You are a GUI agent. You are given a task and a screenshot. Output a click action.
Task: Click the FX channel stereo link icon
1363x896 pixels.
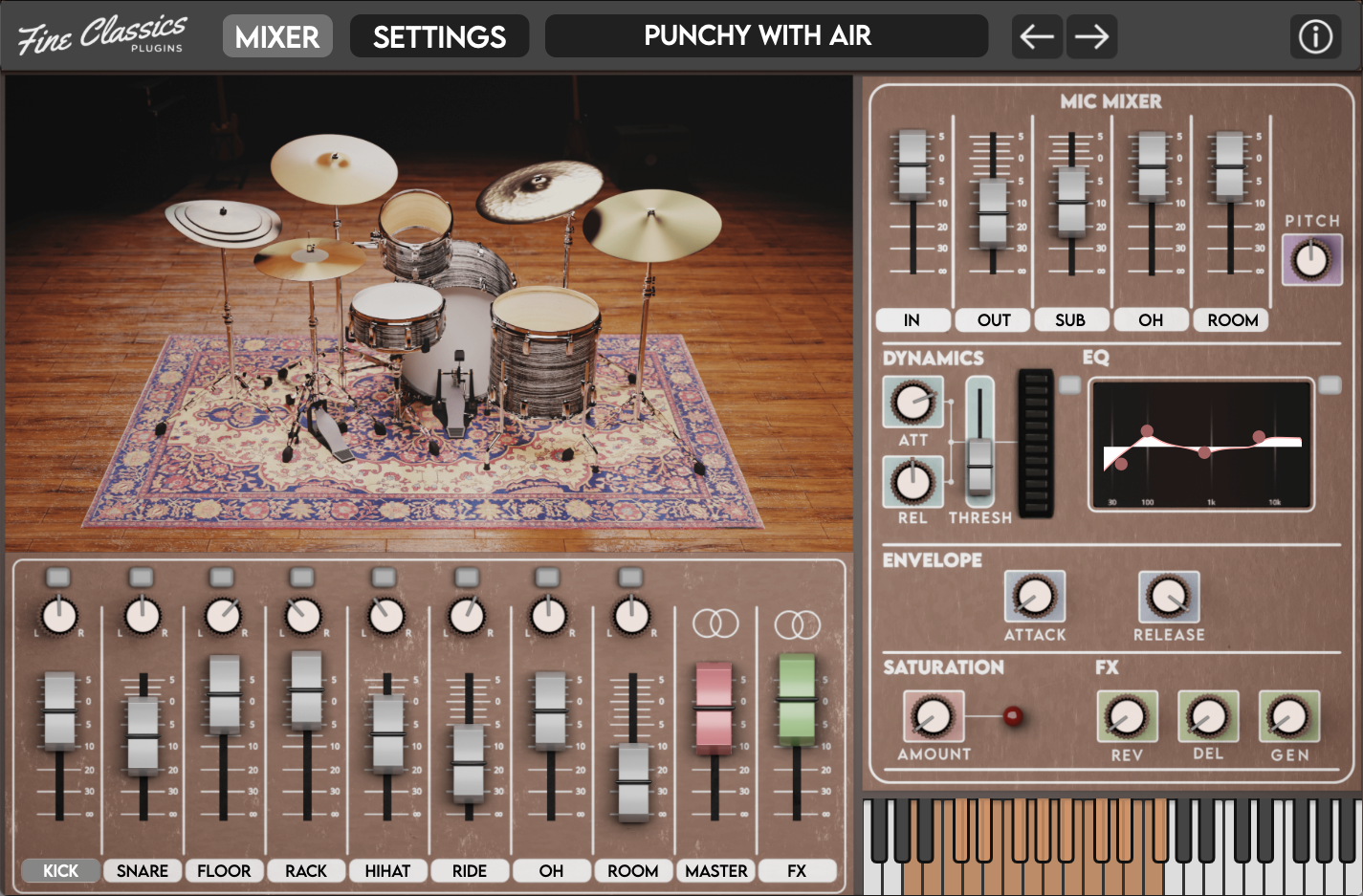click(797, 624)
